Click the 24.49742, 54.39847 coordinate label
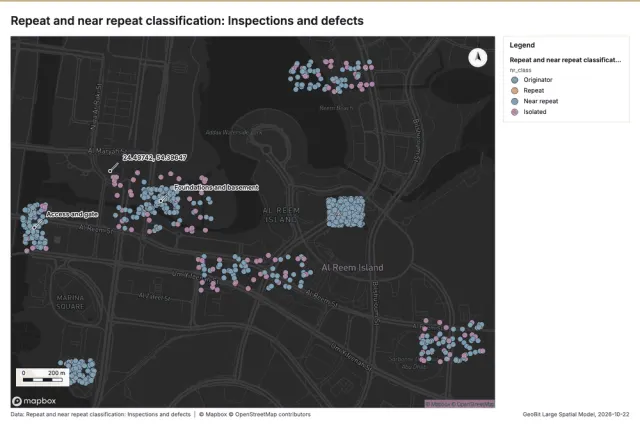Image resolution: width=640 pixels, height=427 pixels. (x=155, y=158)
